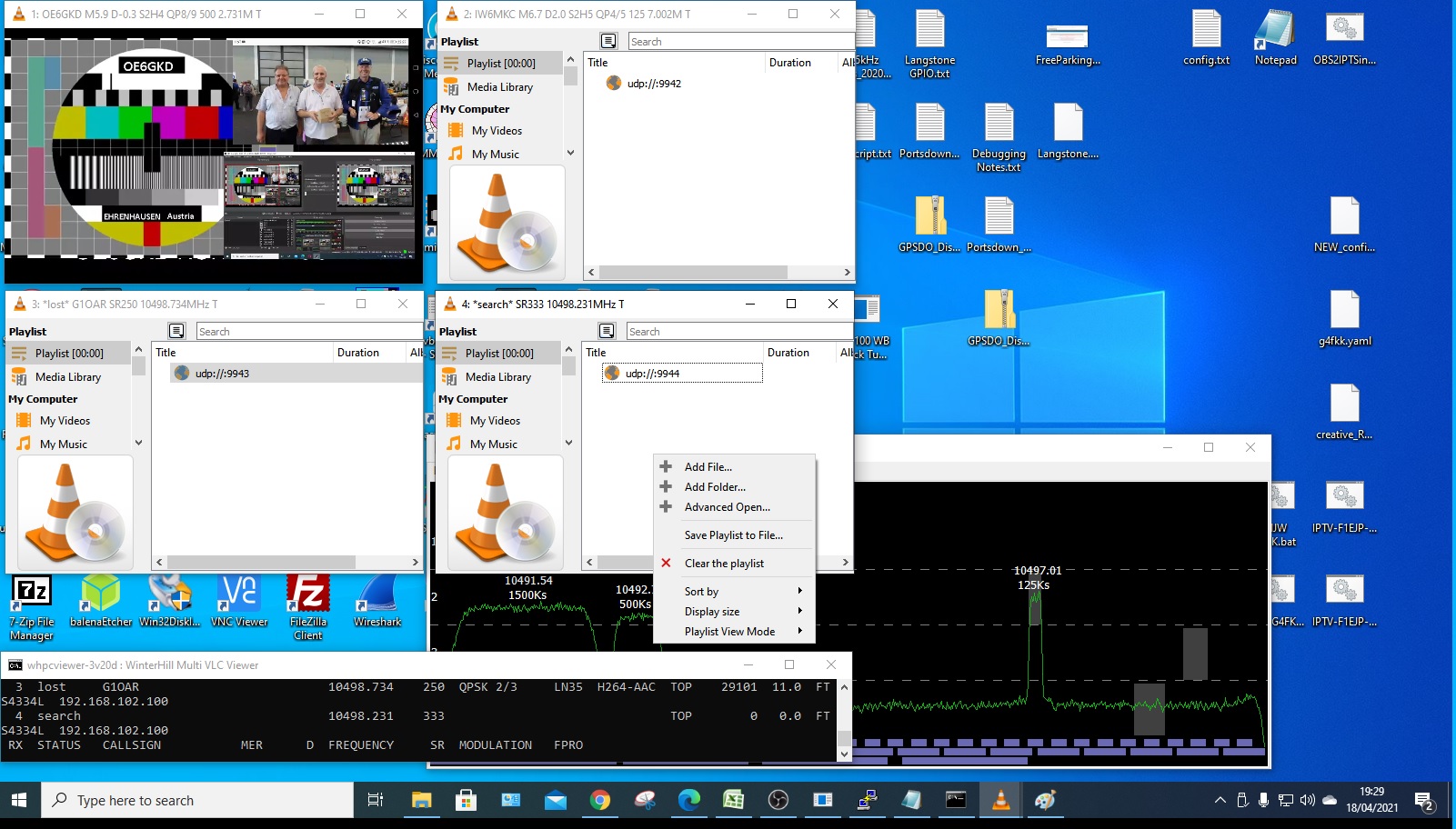Sort by Duration column in VLC window 3
This screenshot has height=829, width=1456.
(368, 353)
